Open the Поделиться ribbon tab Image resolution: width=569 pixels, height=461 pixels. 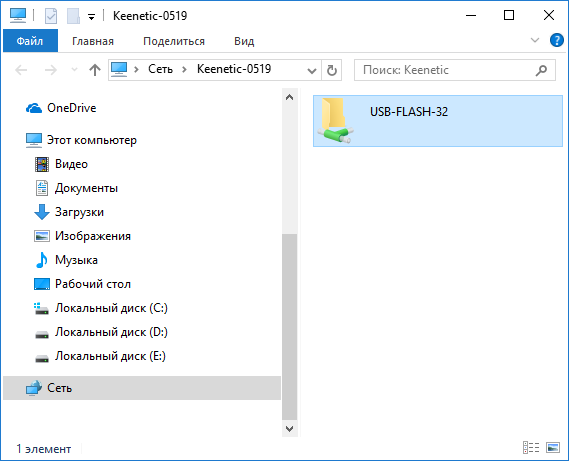click(x=174, y=41)
